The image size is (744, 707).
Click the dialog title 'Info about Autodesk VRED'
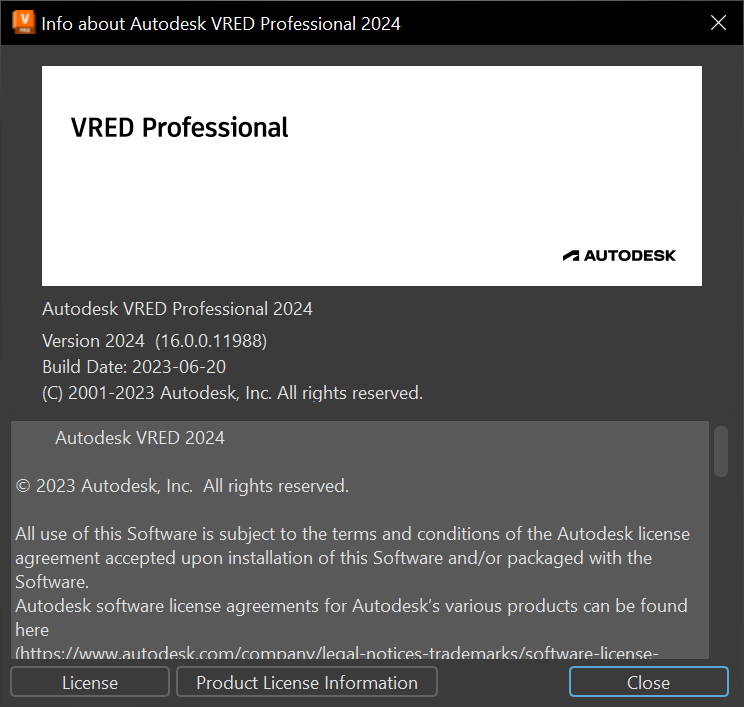221,23
